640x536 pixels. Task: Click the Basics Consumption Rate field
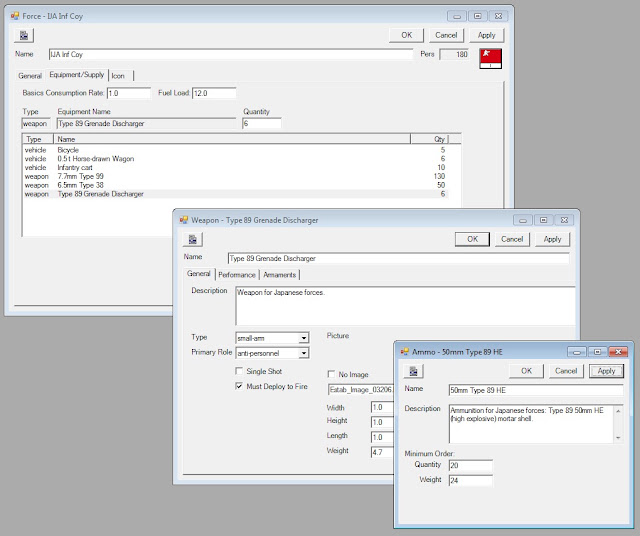tap(129, 93)
